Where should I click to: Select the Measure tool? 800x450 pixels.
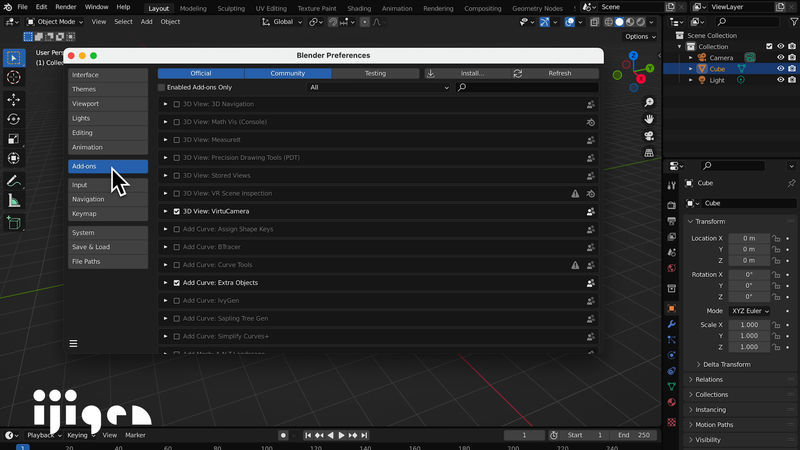tap(14, 201)
